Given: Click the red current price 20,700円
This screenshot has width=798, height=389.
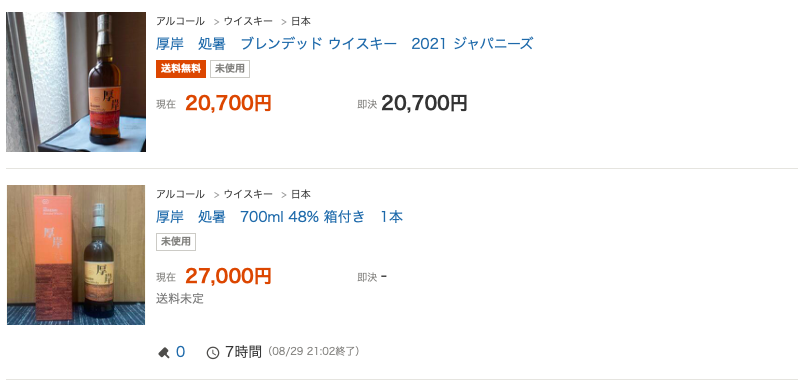Looking at the screenshot, I should (228, 103).
